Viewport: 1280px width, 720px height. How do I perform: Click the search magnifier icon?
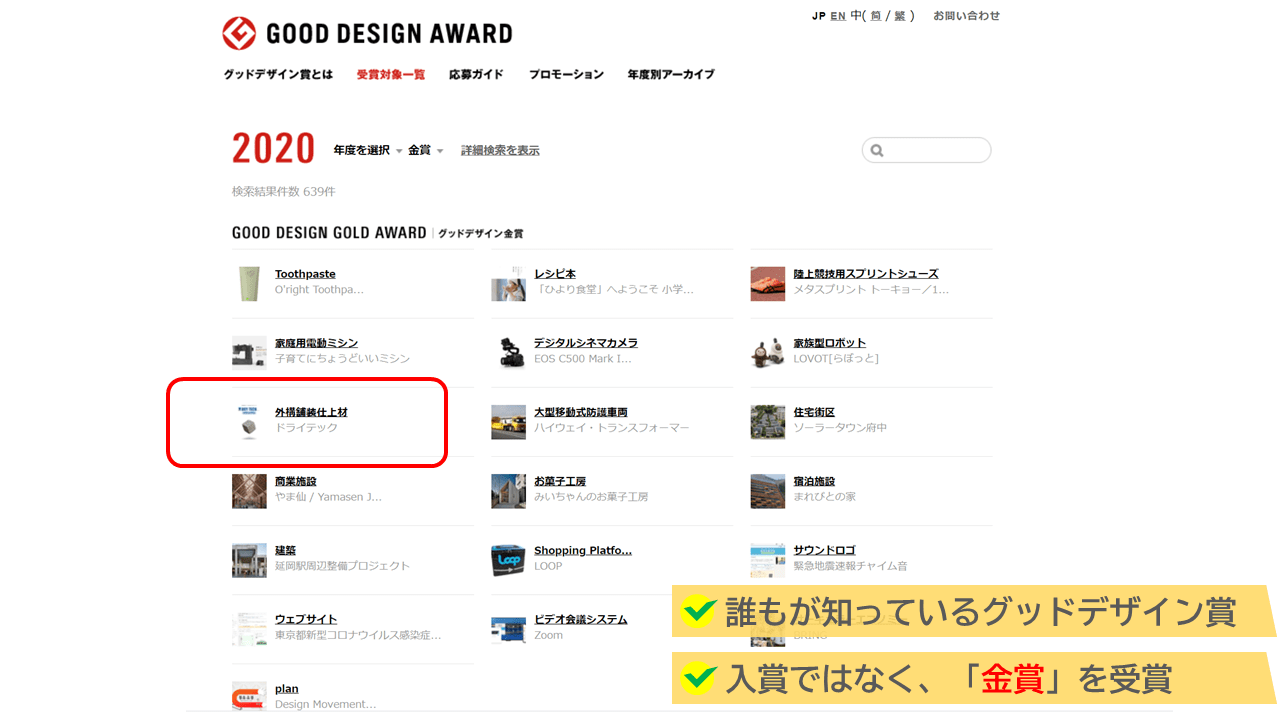click(x=877, y=151)
